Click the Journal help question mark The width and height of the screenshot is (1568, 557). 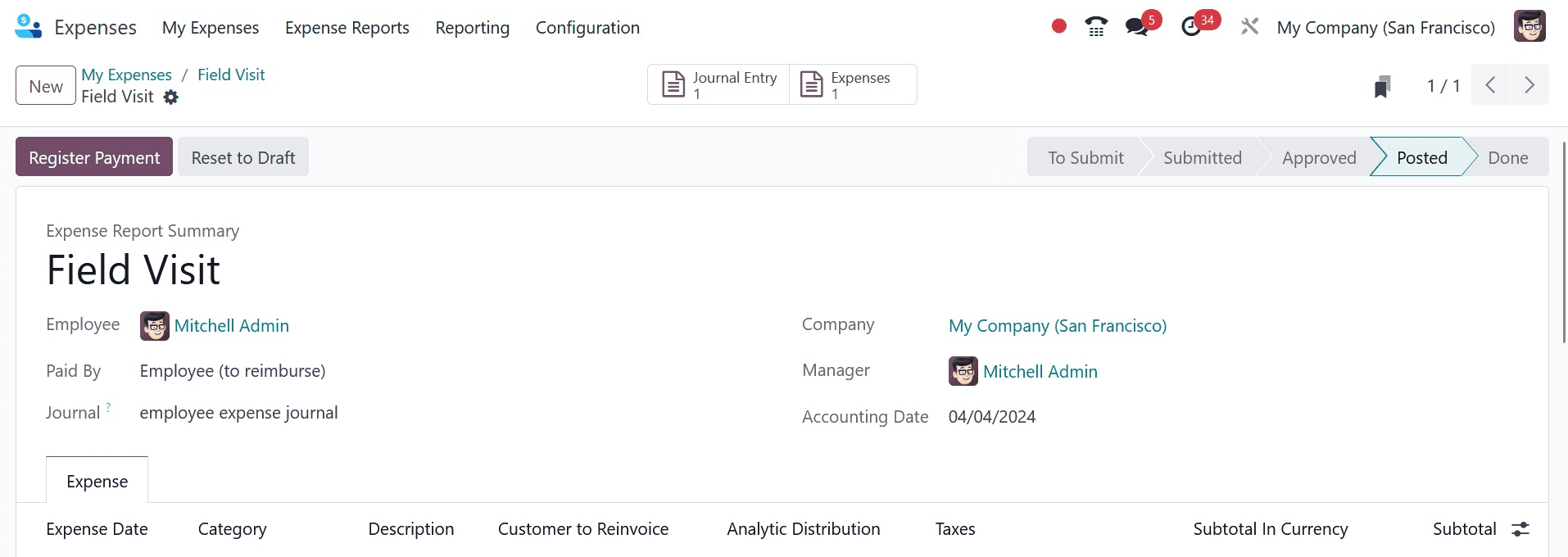[108, 407]
